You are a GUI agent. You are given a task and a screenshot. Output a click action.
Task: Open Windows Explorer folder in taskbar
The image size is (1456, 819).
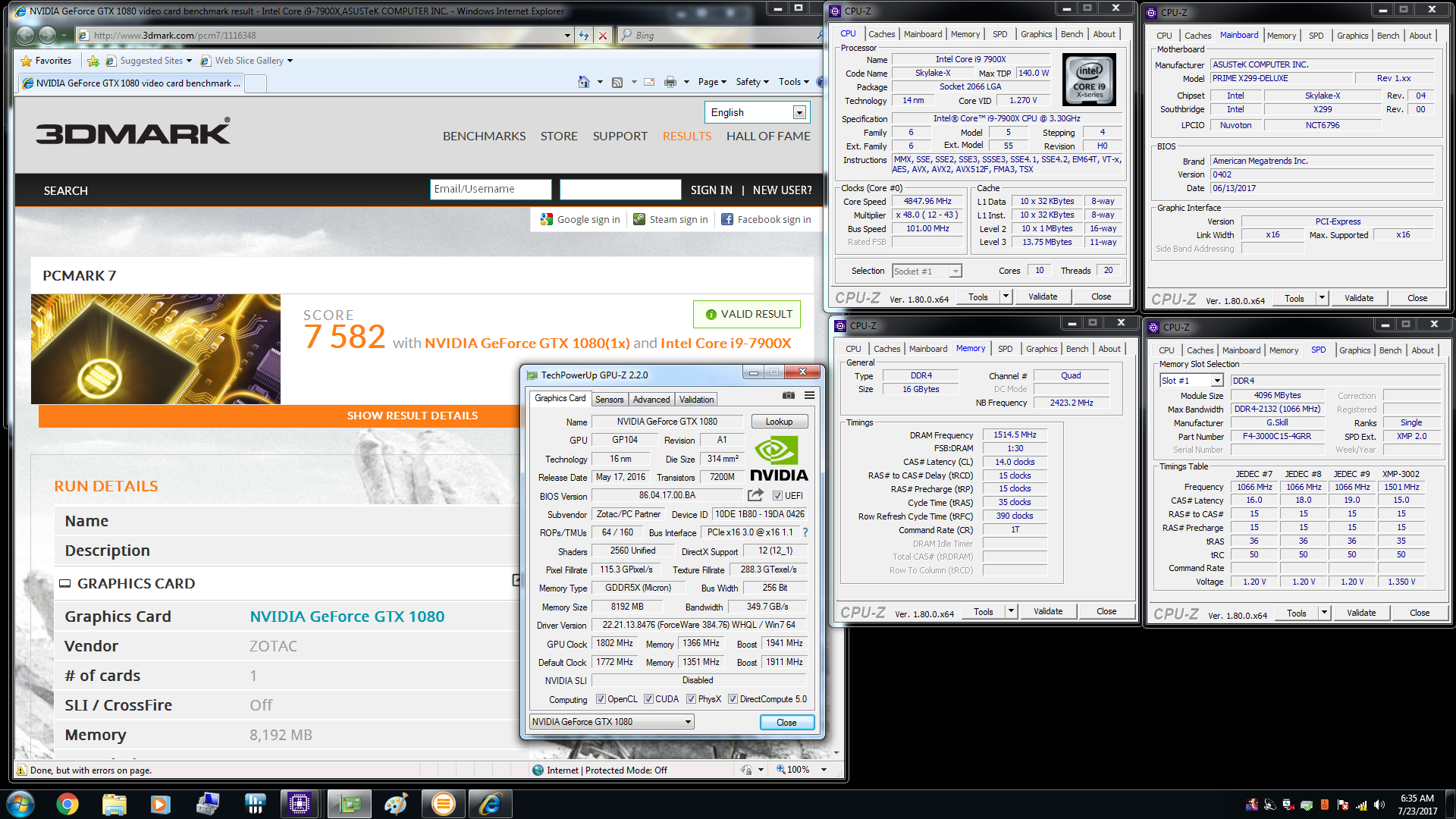114,804
